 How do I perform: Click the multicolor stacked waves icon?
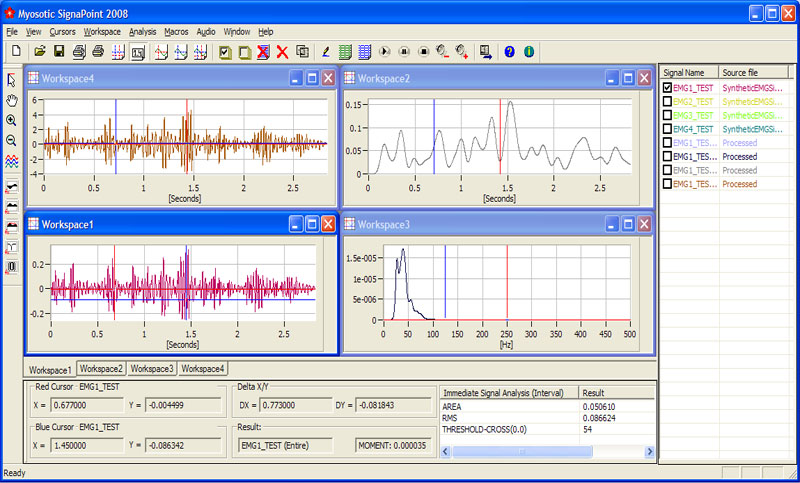pyautogui.click(x=11, y=162)
